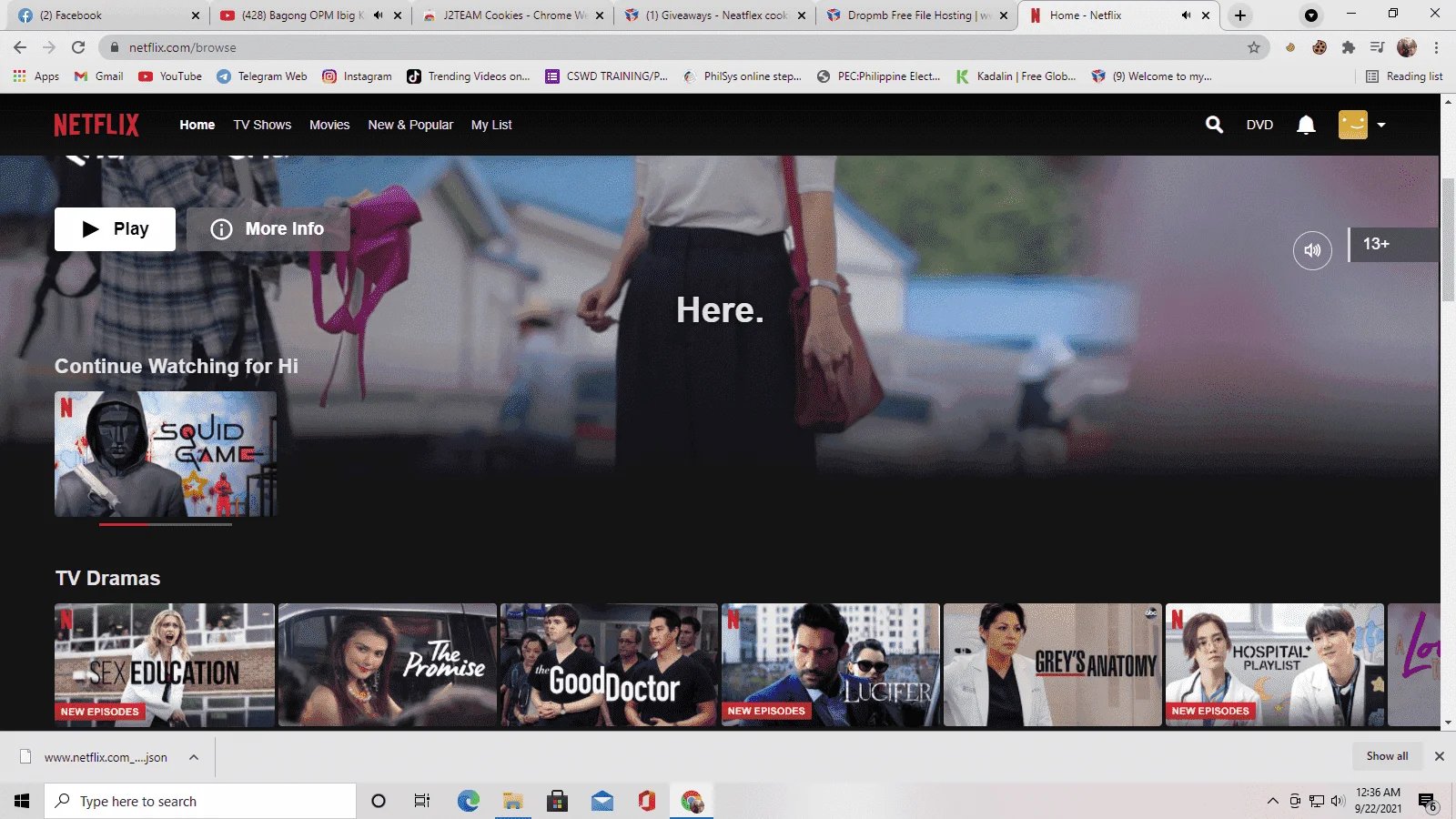Open the Netflix search icon

point(1214,125)
